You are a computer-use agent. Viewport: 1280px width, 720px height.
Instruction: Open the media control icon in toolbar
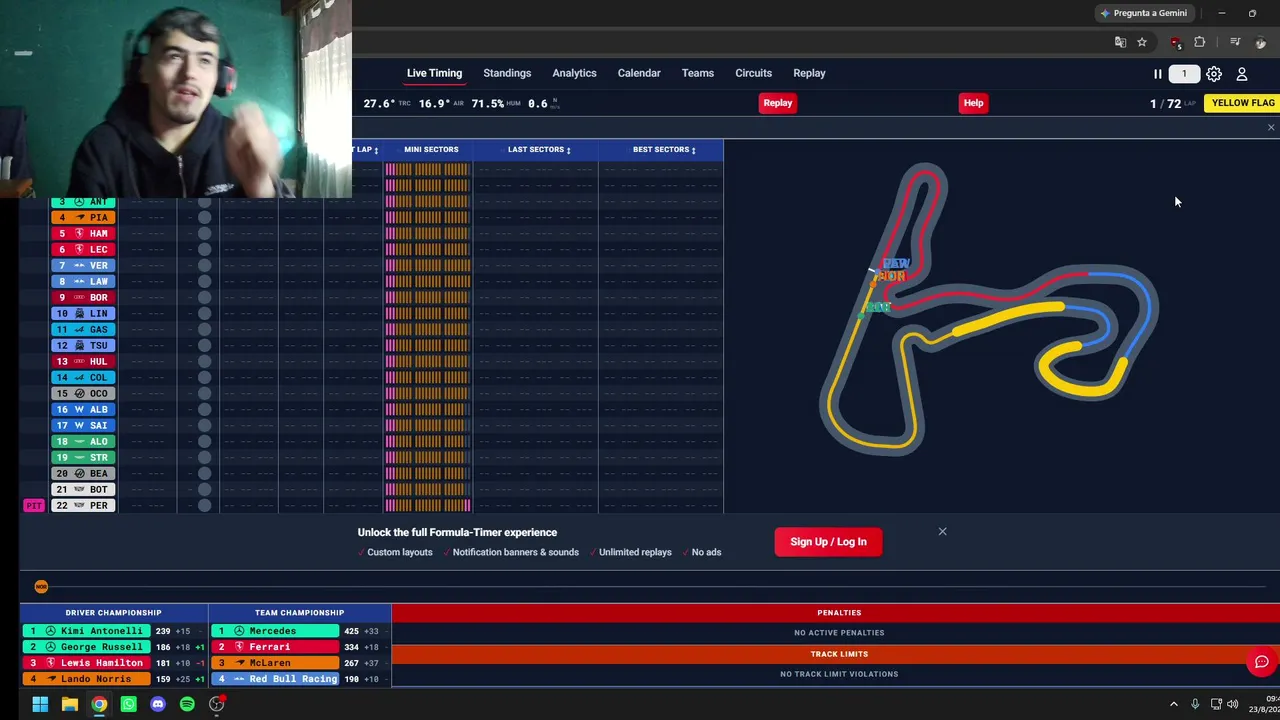click(1235, 42)
